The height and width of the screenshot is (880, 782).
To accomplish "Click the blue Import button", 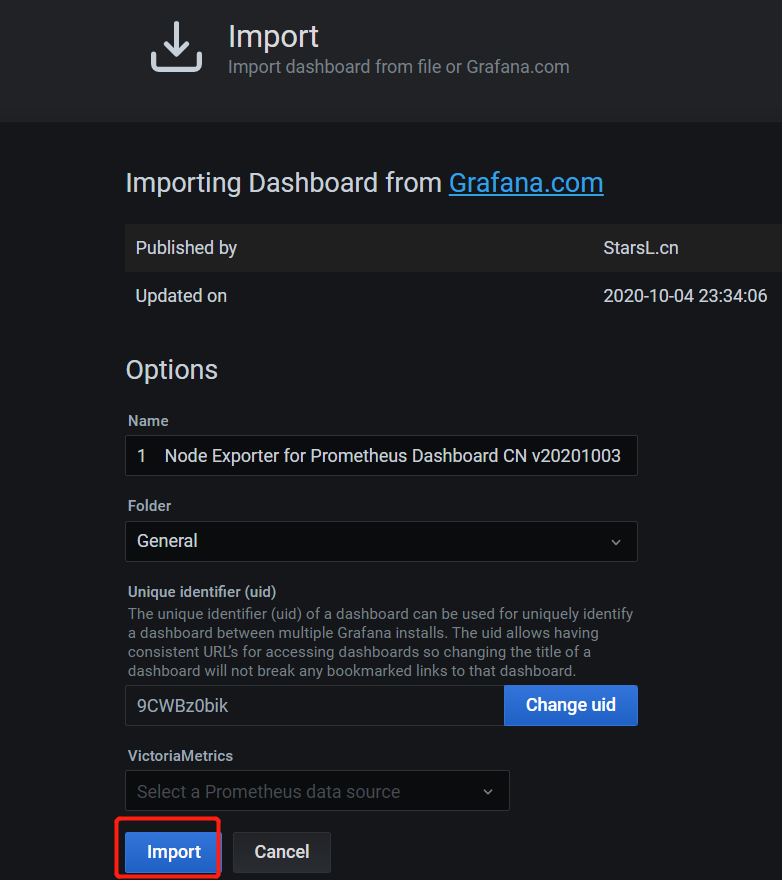I will coord(173,852).
